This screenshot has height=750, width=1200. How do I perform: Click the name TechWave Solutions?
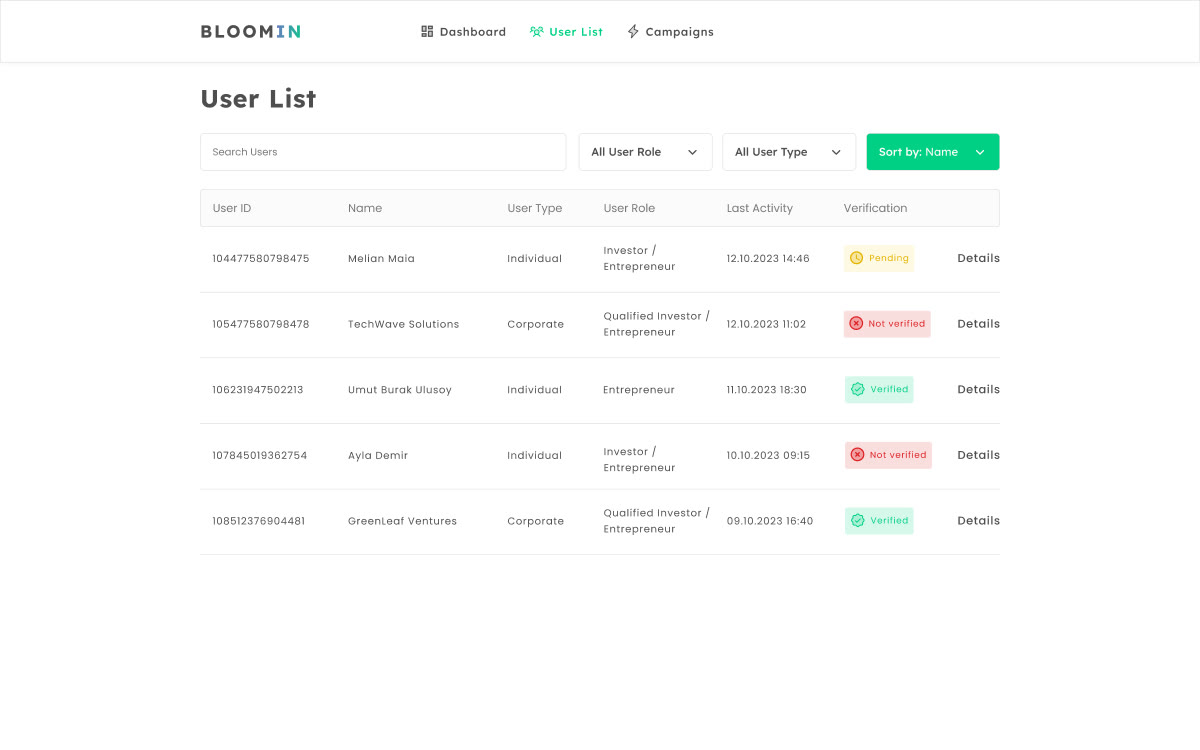(x=404, y=324)
